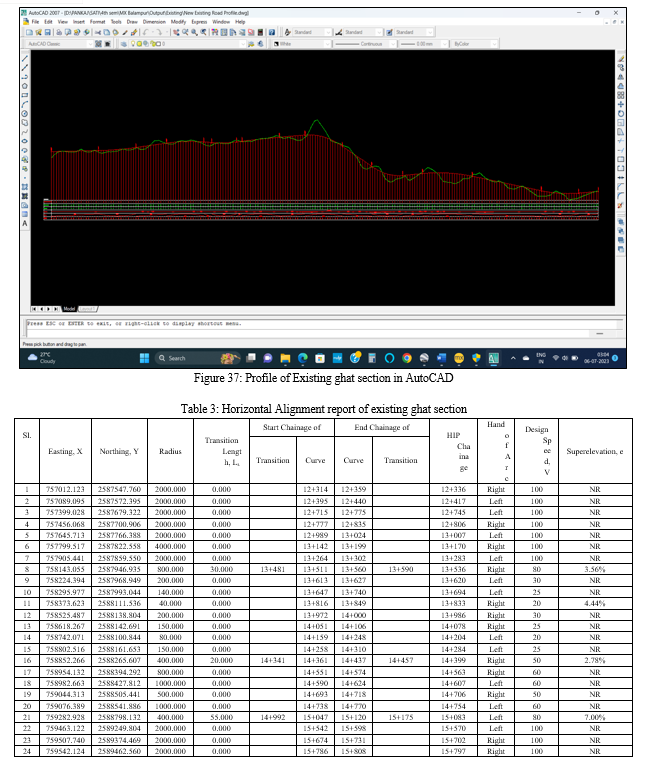
Task: Click superelevation value 7.00% in table
Action: pos(595,717)
